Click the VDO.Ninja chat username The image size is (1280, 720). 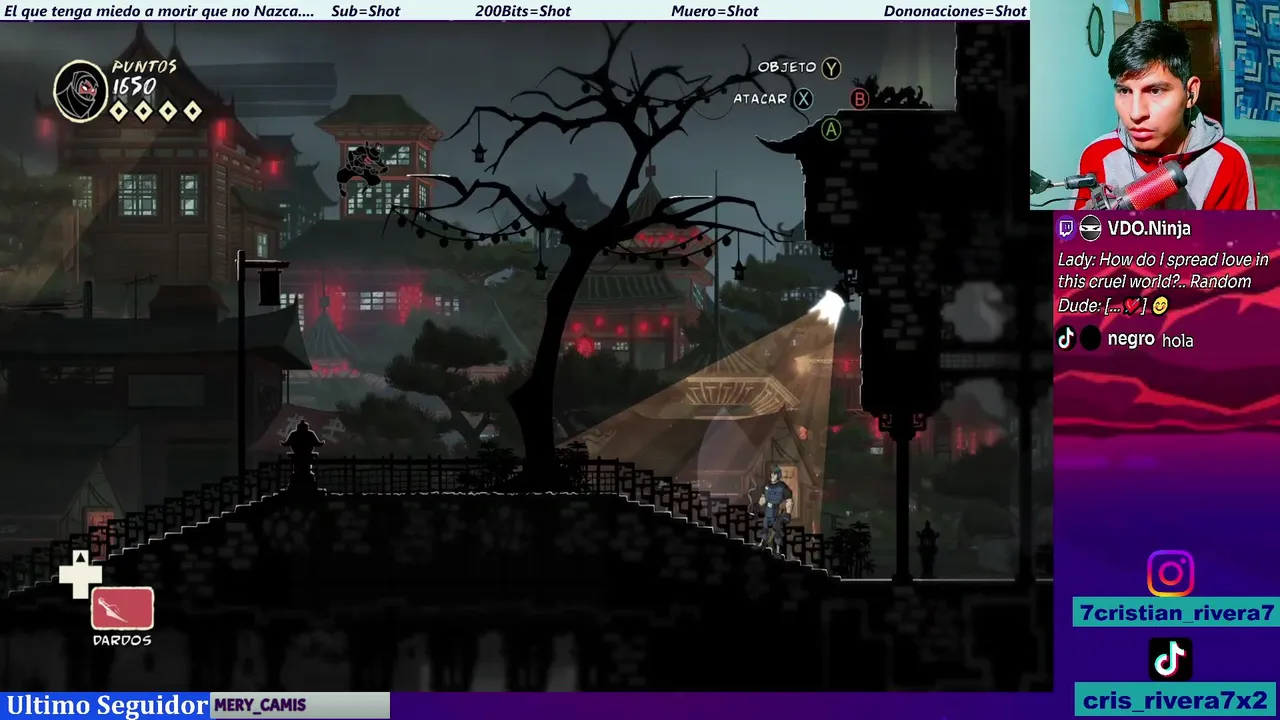(1149, 229)
